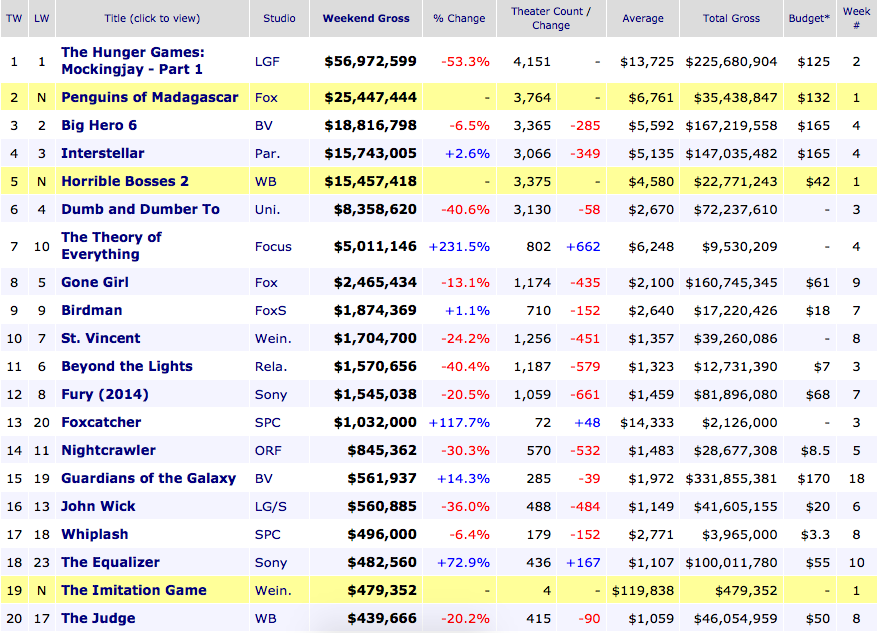
Task: Open the SPC studio link for Whiplash
Action: [268, 534]
